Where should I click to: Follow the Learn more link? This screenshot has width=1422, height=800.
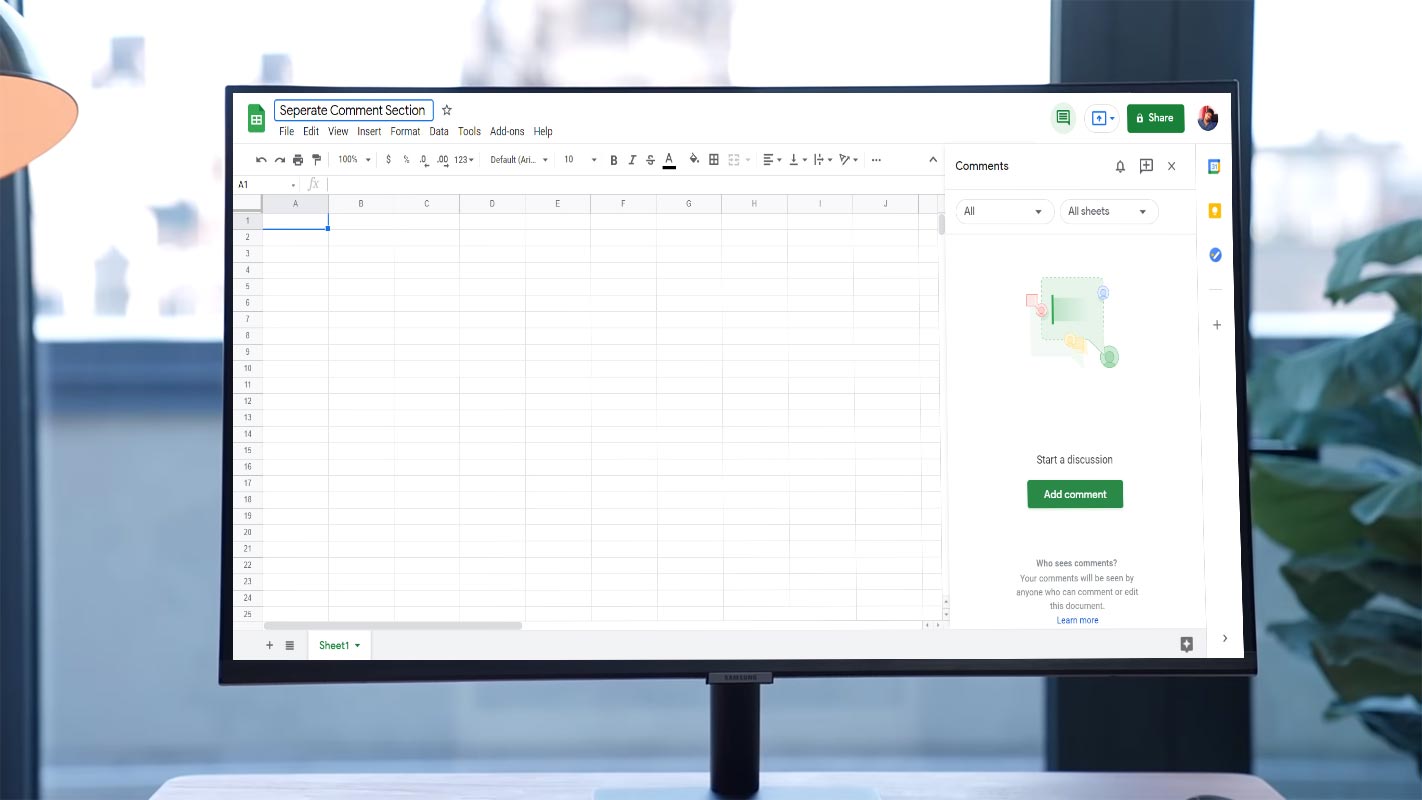point(1077,620)
